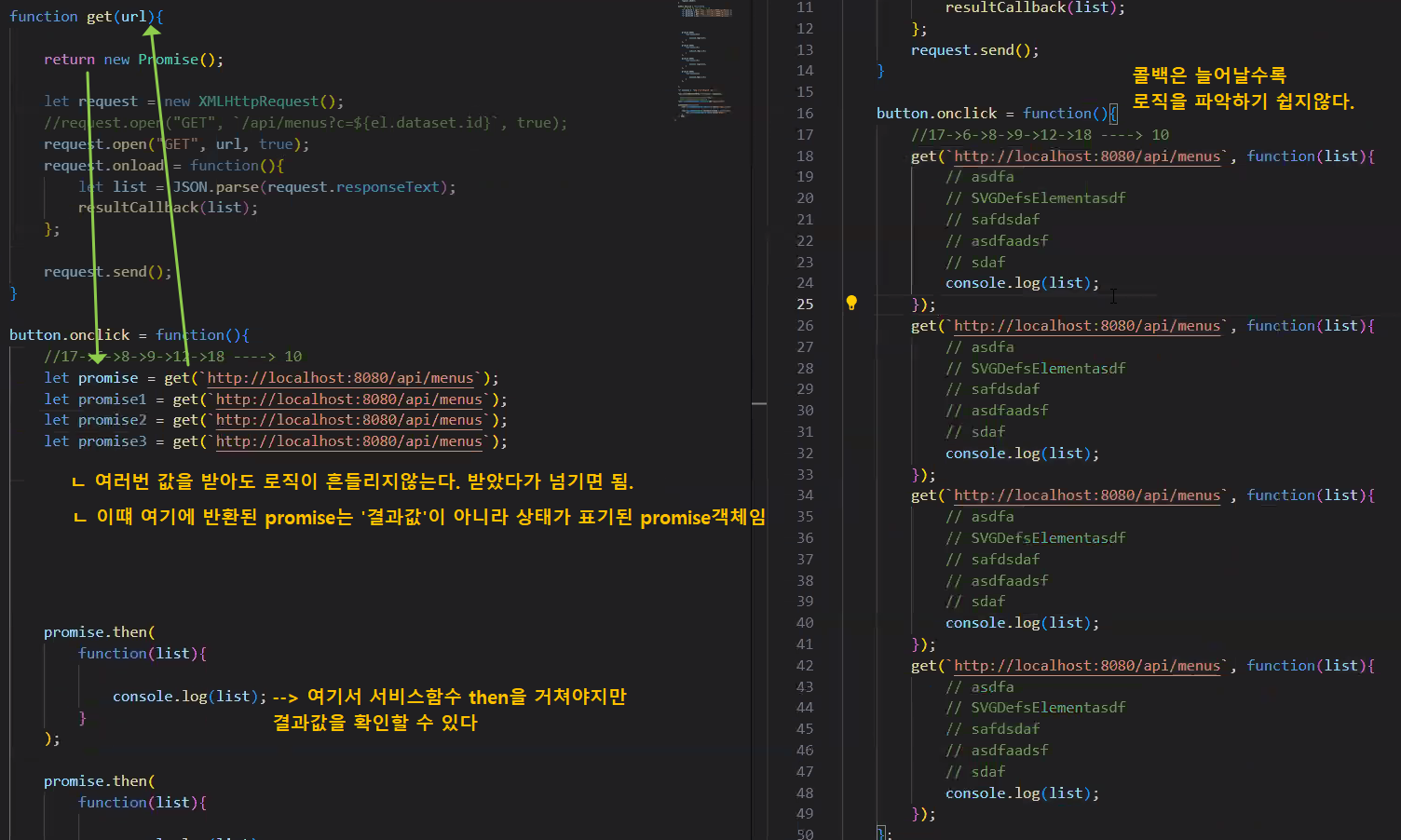
Task: Follow the api/menus link on line 18
Action: [1087, 156]
